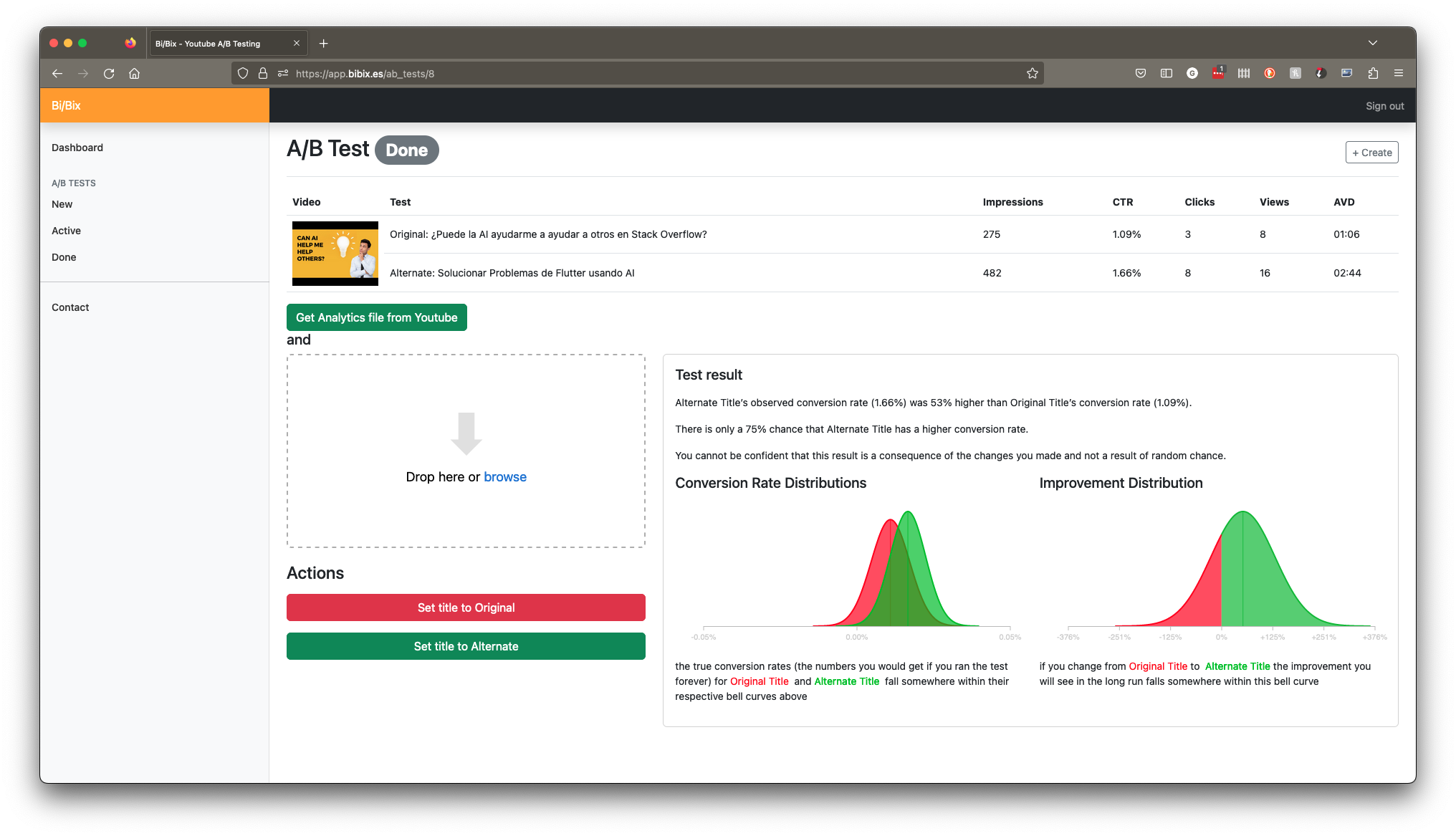Viewport: 1456px width, 836px height.
Task: Click the + Create button
Action: pos(1371,153)
